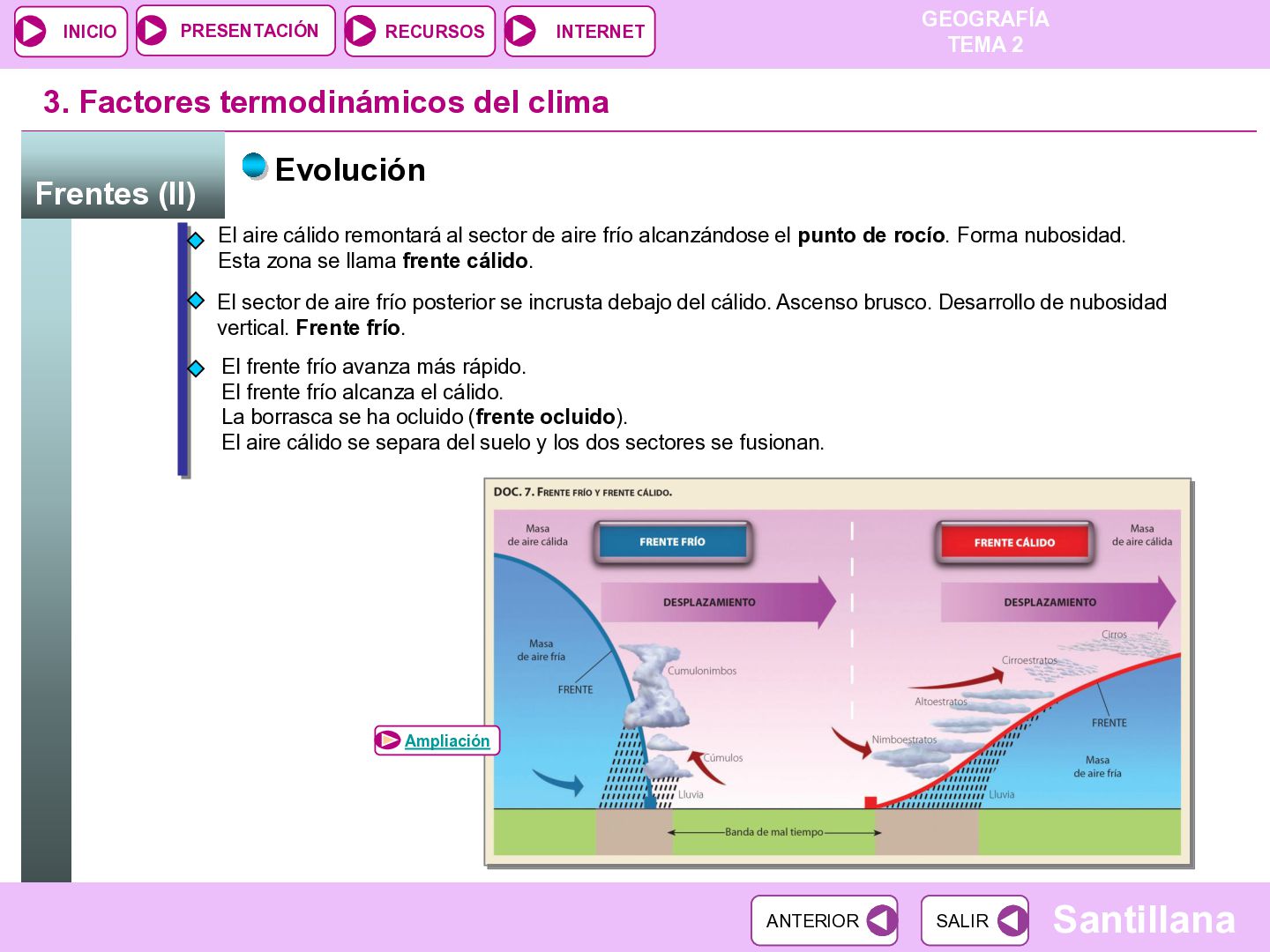Click the Ampliación arrow icon
The image size is (1270, 952).
tap(388, 740)
